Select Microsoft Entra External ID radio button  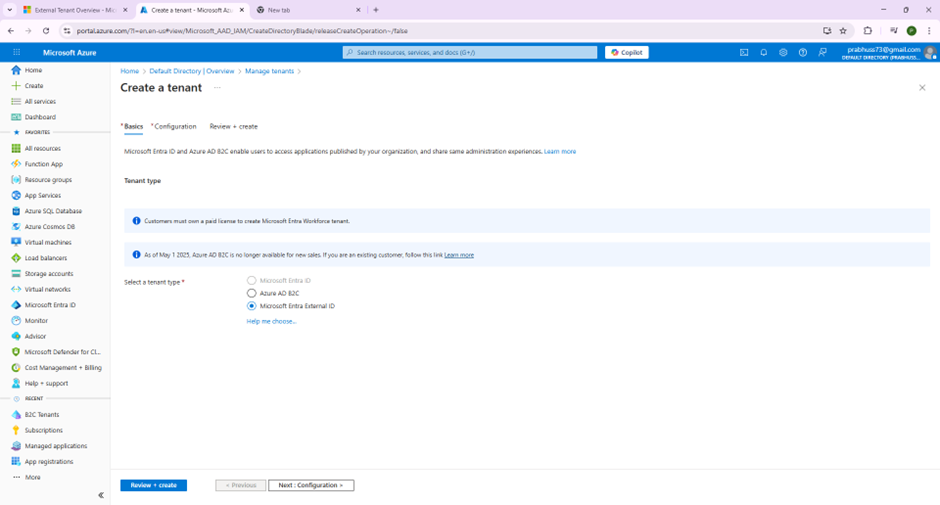pyautogui.click(x=252, y=306)
